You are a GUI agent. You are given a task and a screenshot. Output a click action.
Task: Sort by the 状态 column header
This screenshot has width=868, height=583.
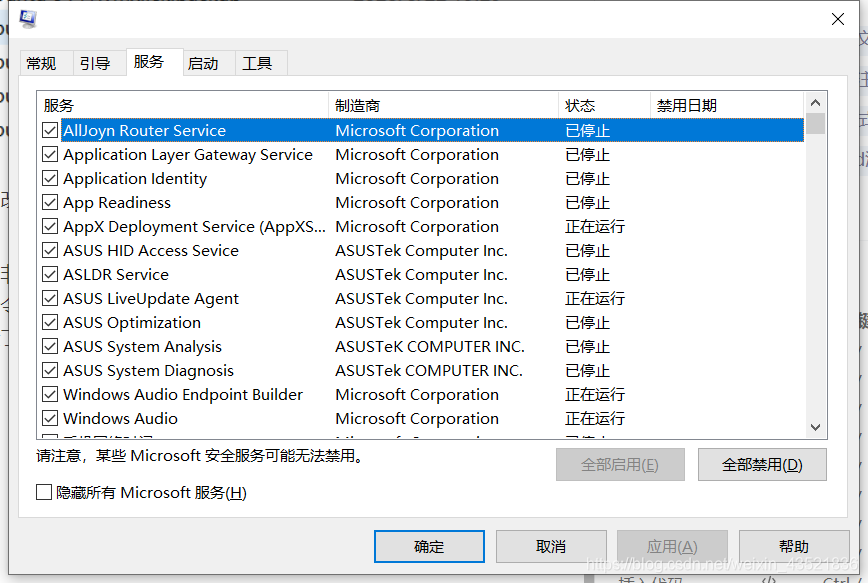[x=604, y=105]
